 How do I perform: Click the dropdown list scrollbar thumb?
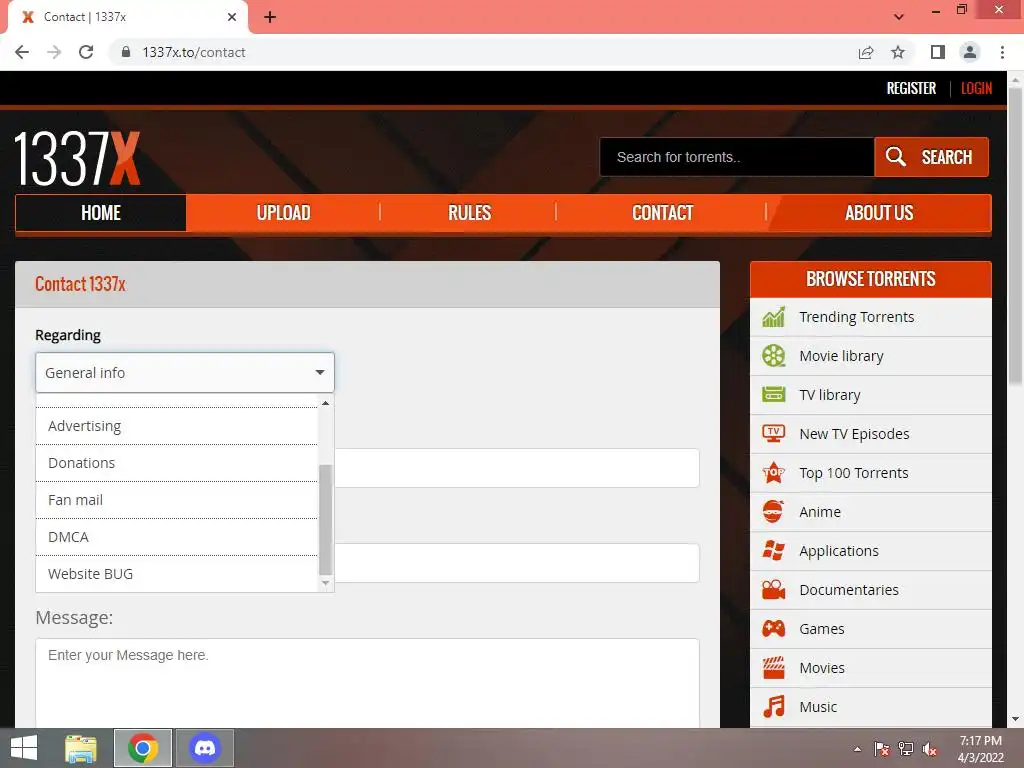[x=325, y=520]
